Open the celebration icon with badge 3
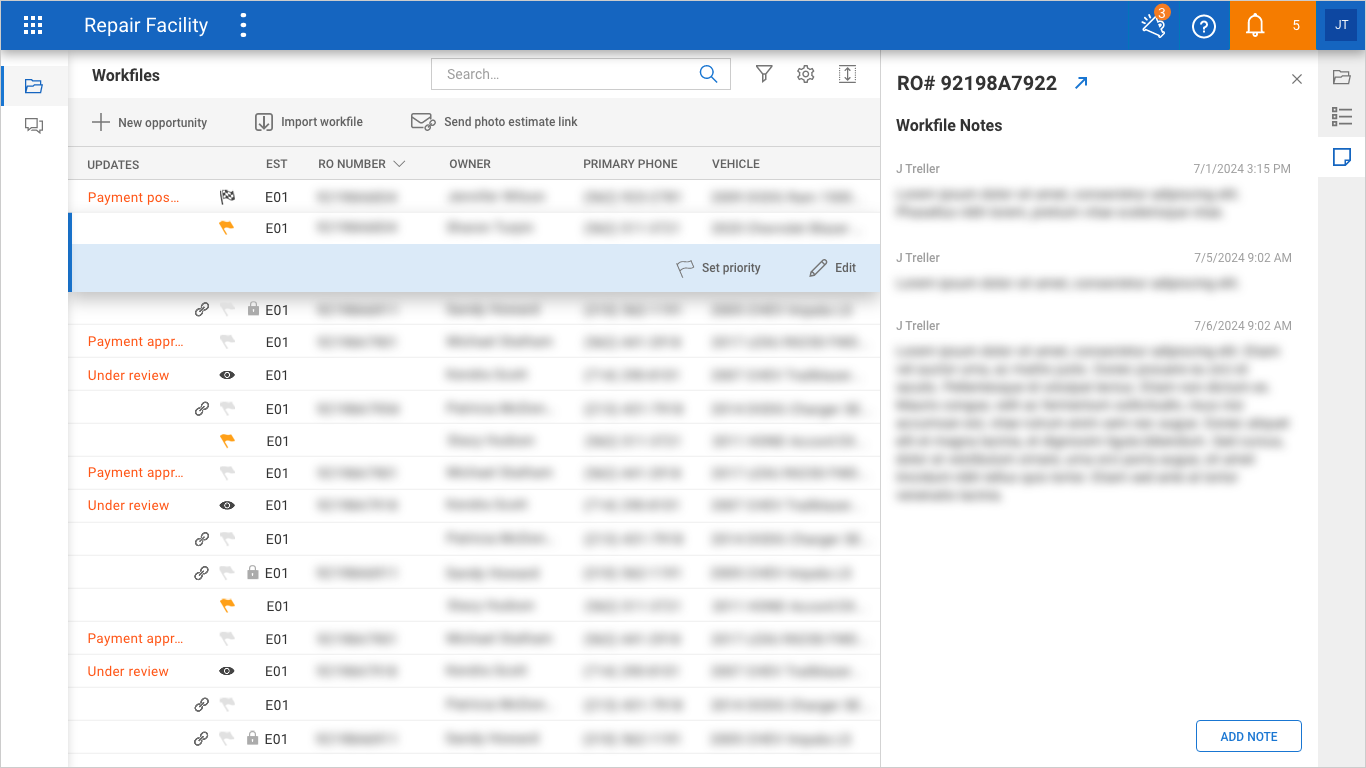The height and width of the screenshot is (768, 1366). (1154, 25)
